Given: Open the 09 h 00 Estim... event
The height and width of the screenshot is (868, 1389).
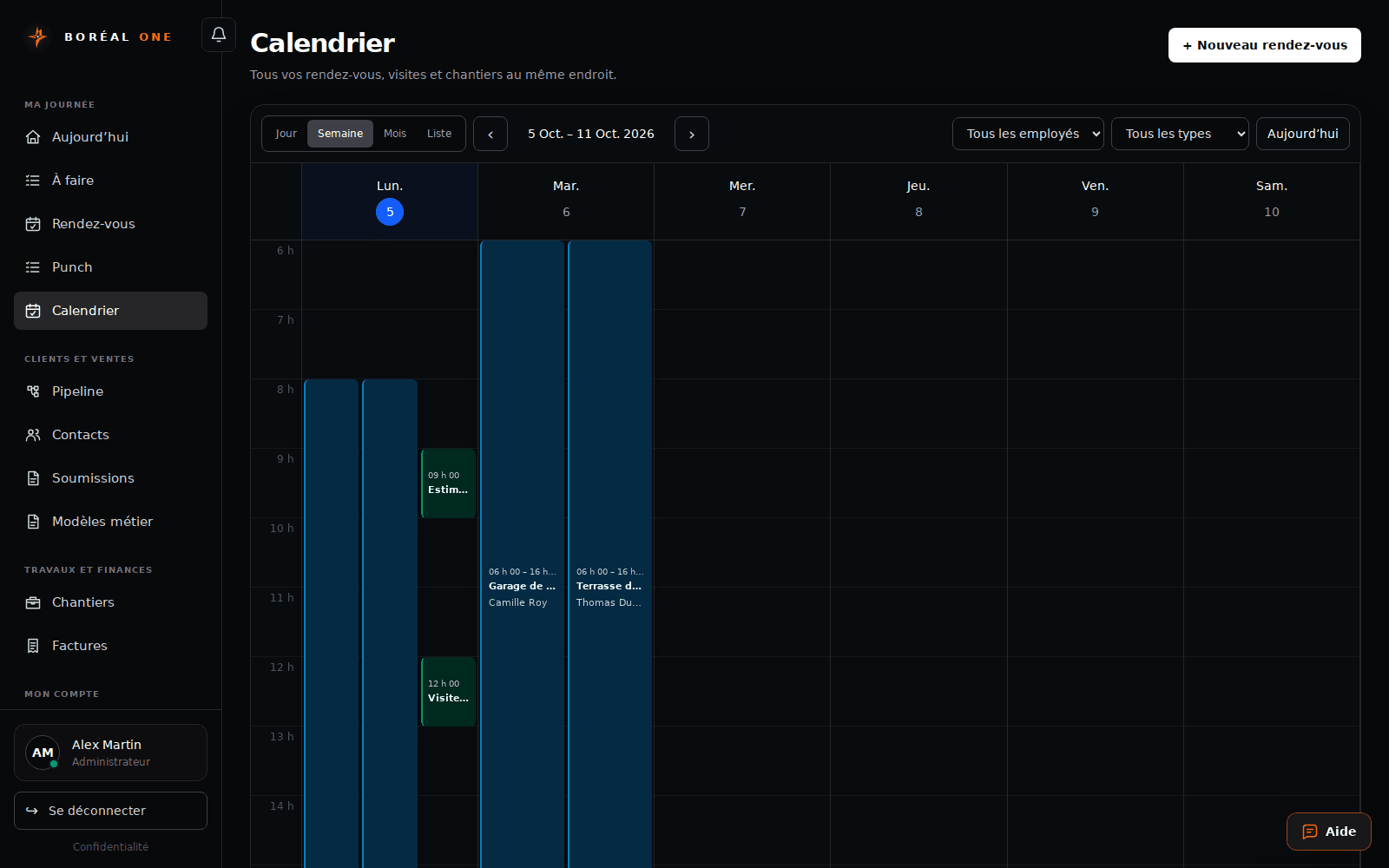Looking at the screenshot, I should point(449,483).
